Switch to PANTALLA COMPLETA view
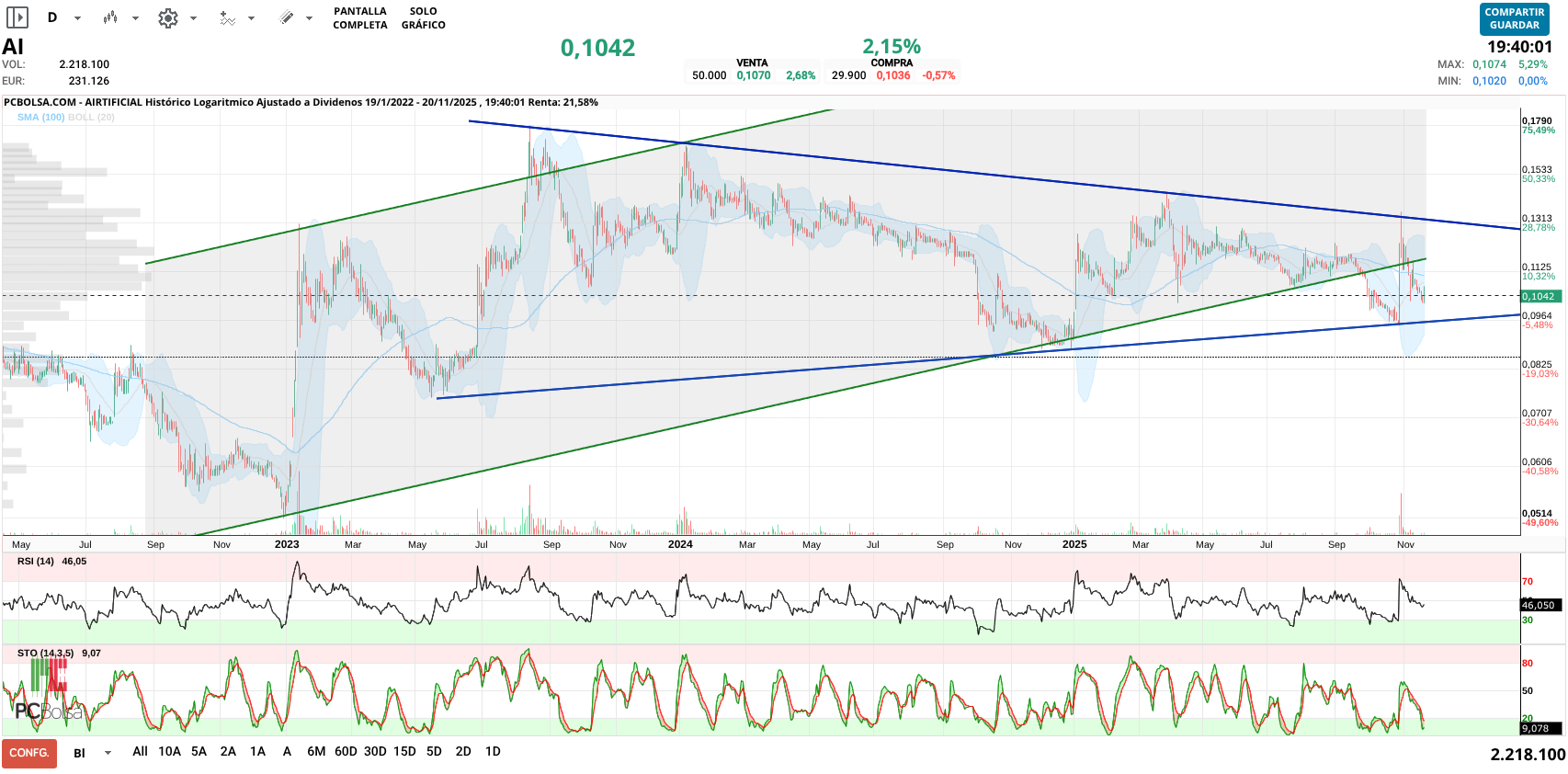The width and height of the screenshot is (1568, 774). click(x=359, y=18)
